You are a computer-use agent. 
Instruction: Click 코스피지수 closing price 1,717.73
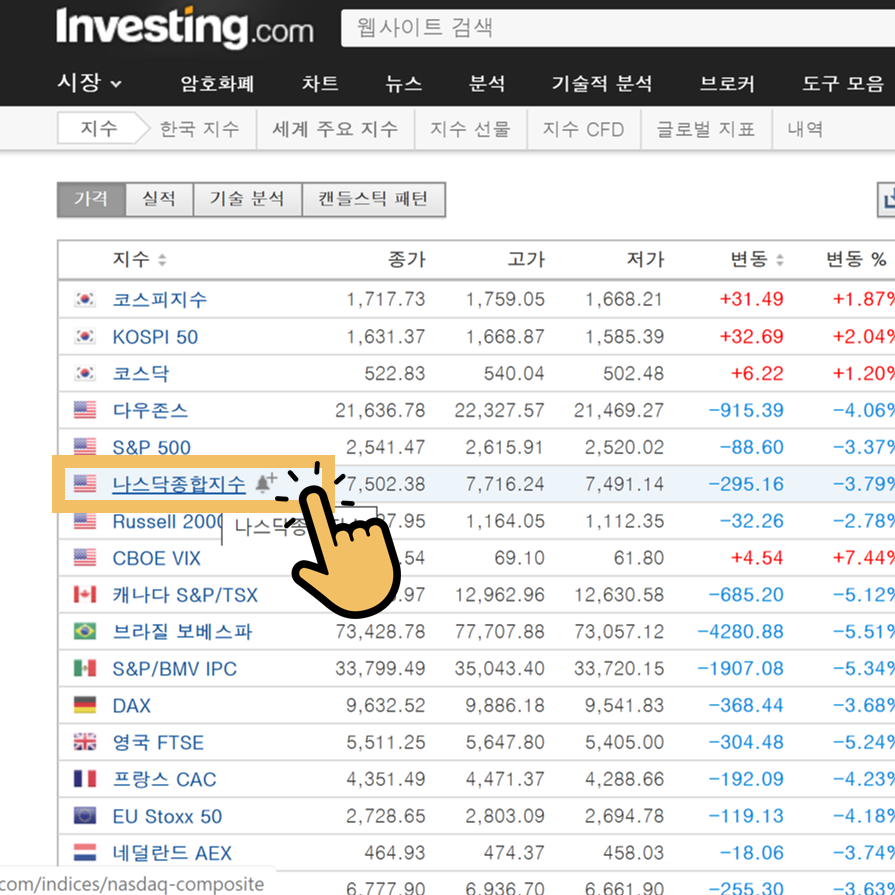coord(386,300)
